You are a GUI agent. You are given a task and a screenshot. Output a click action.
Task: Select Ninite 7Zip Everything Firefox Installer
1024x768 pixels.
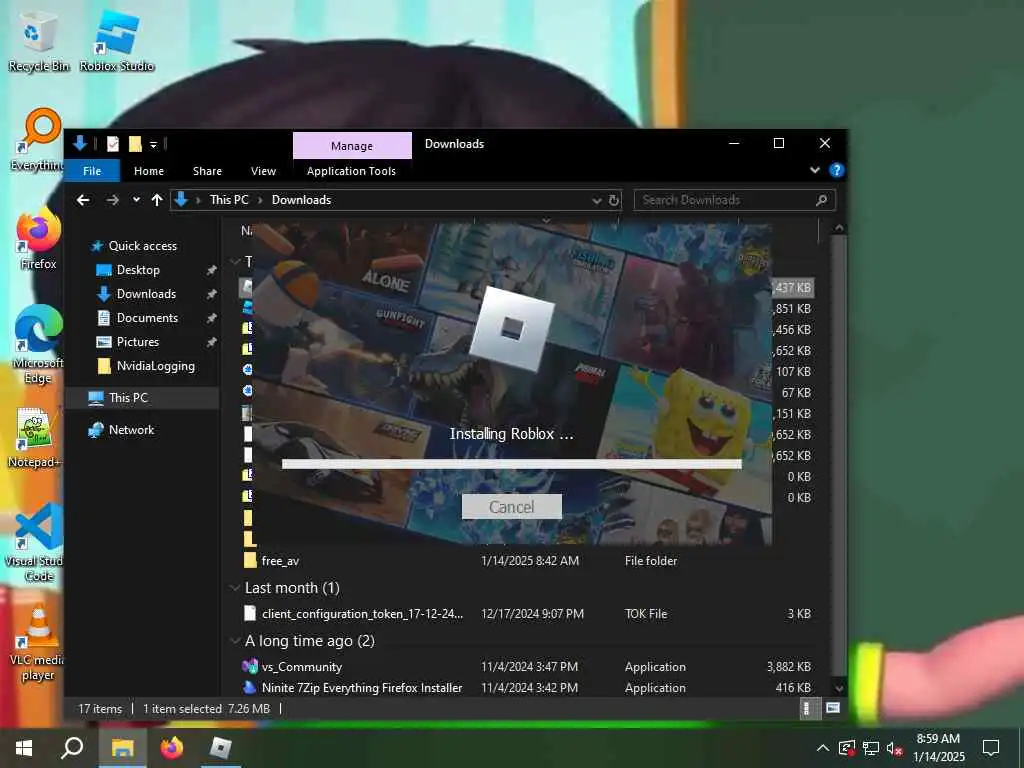[x=361, y=688]
